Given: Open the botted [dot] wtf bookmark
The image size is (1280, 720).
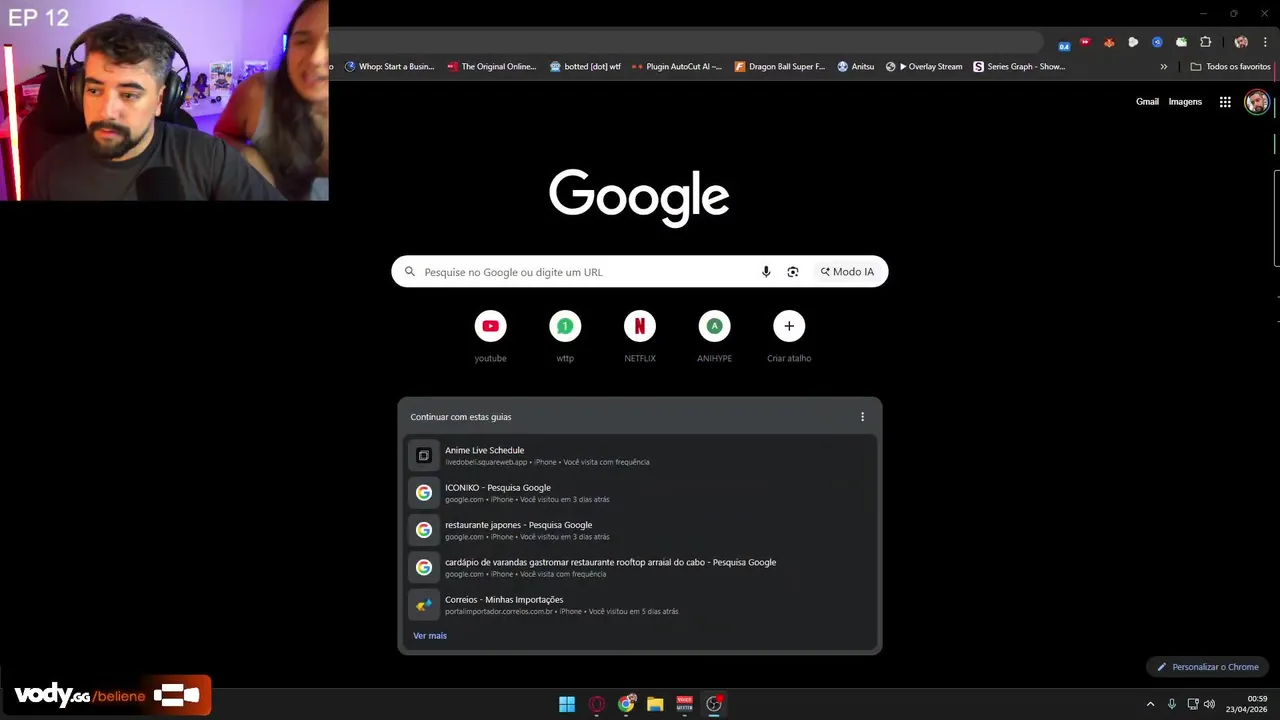Looking at the screenshot, I should pyautogui.click(x=585, y=67).
